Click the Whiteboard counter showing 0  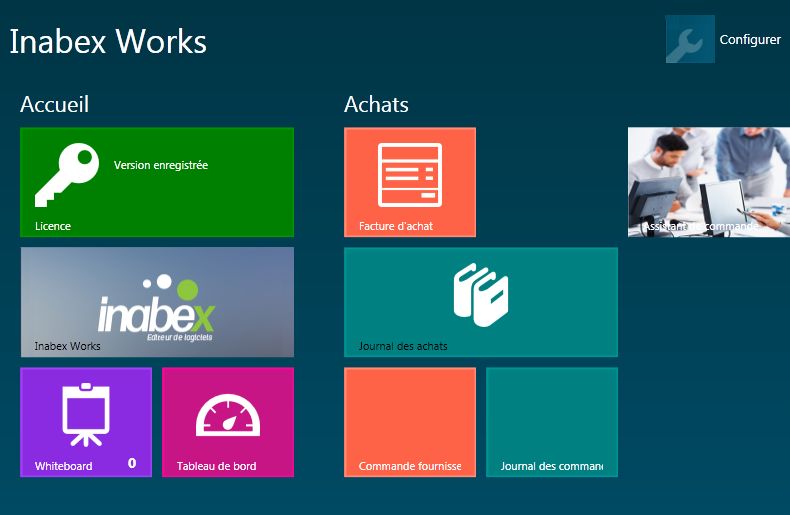[132, 463]
